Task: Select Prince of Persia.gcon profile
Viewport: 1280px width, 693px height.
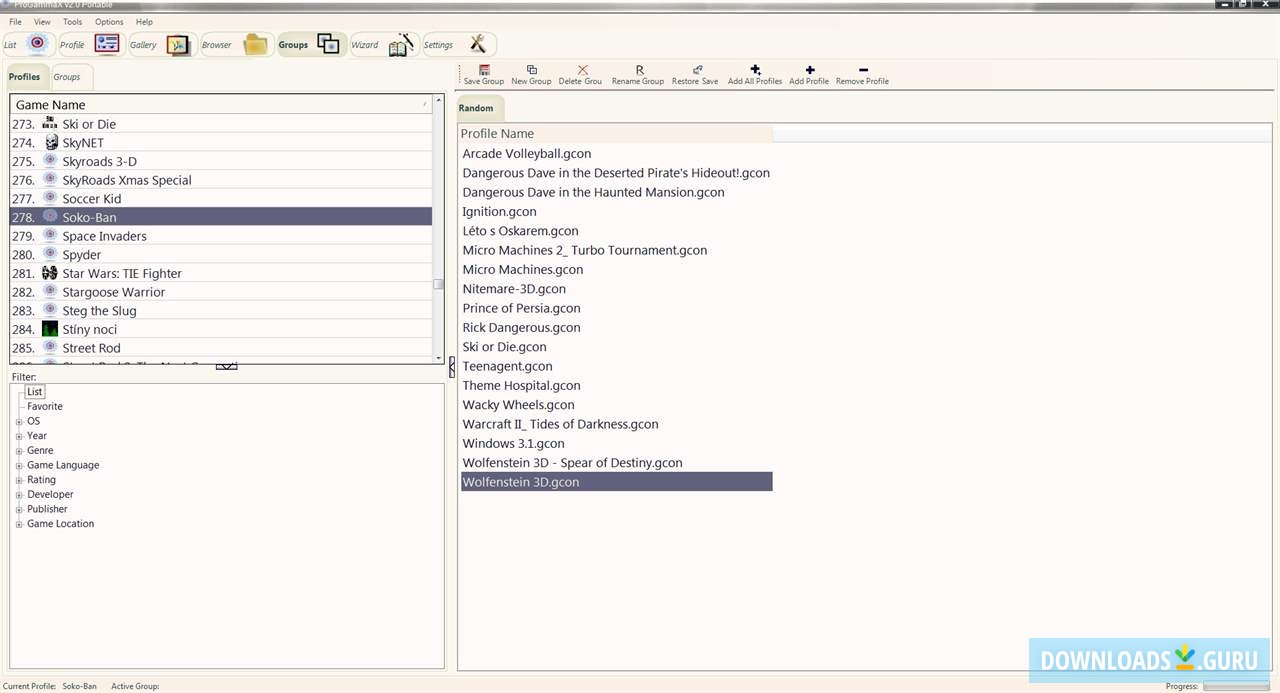Action: (521, 308)
